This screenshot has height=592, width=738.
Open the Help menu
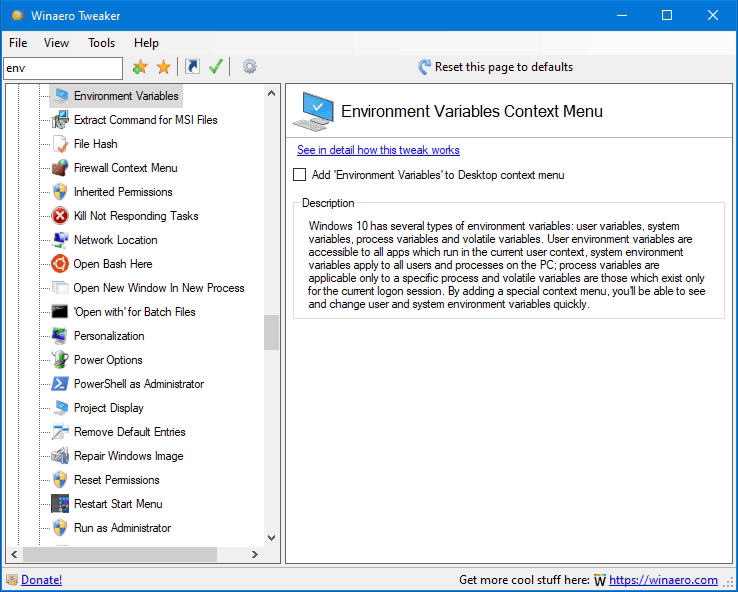(x=146, y=43)
